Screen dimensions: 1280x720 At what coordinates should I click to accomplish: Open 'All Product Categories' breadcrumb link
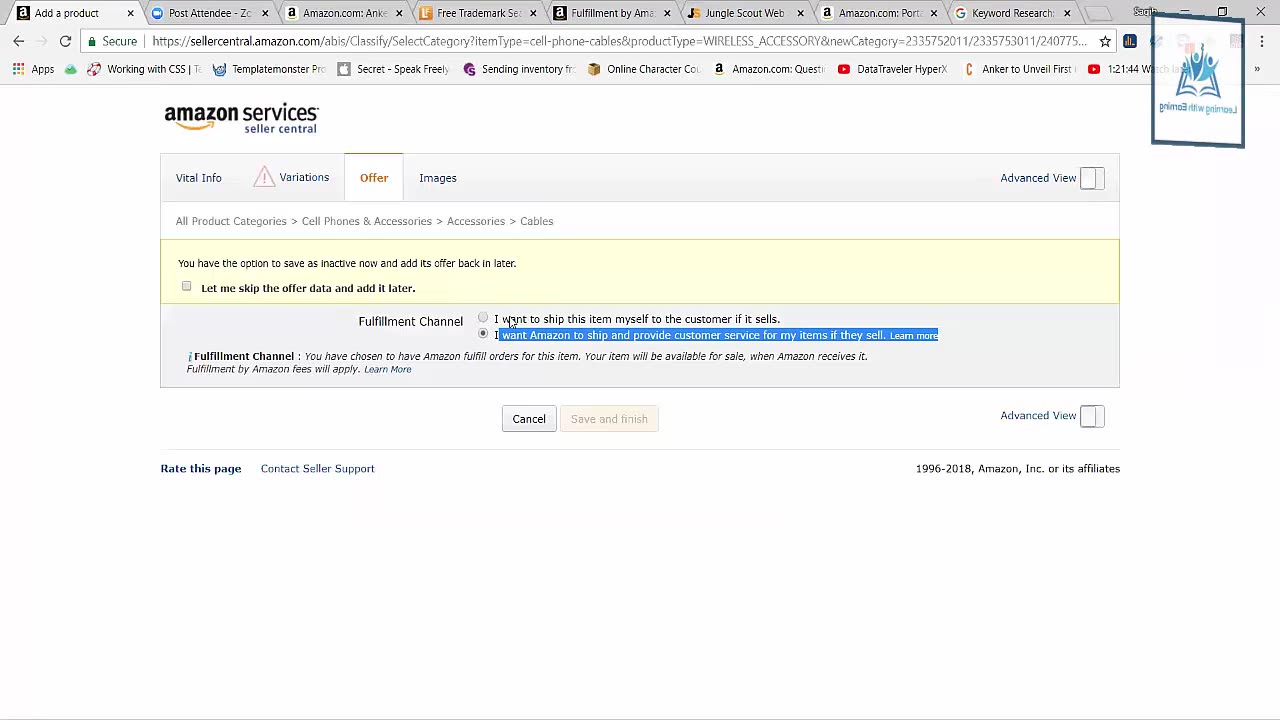point(231,221)
